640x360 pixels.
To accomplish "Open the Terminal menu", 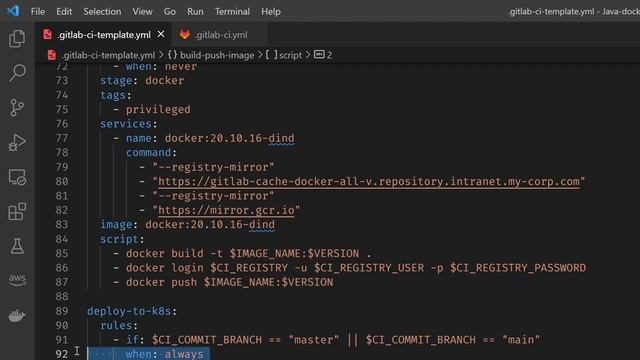I will click(232, 11).
